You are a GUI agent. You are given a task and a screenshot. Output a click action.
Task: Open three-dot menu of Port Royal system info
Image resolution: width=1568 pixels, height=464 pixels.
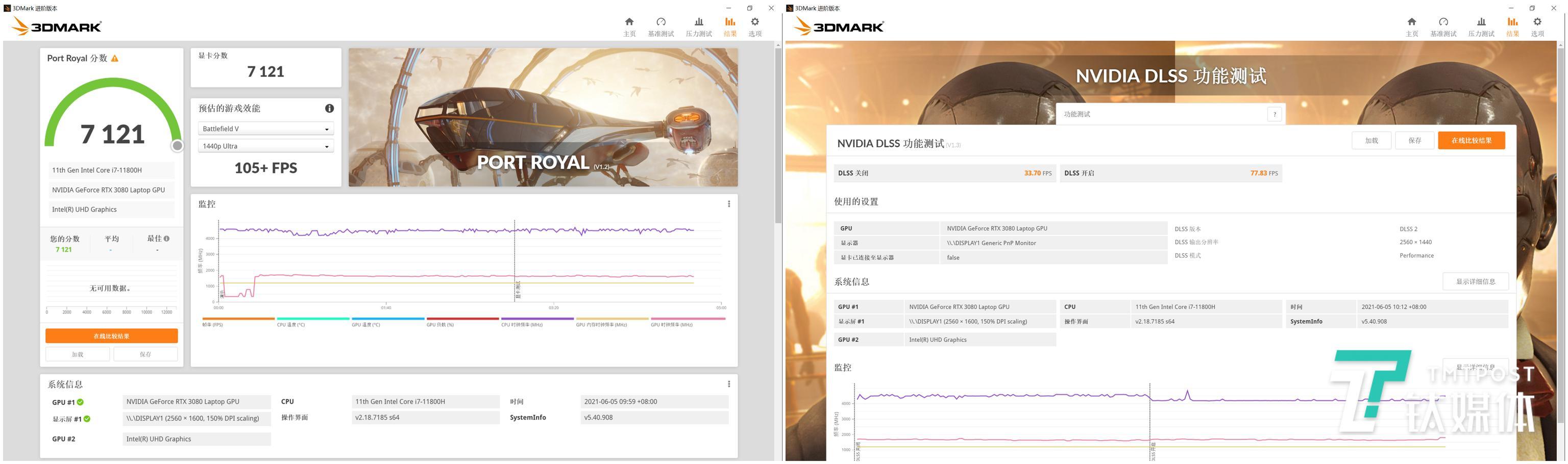point(728,384)
